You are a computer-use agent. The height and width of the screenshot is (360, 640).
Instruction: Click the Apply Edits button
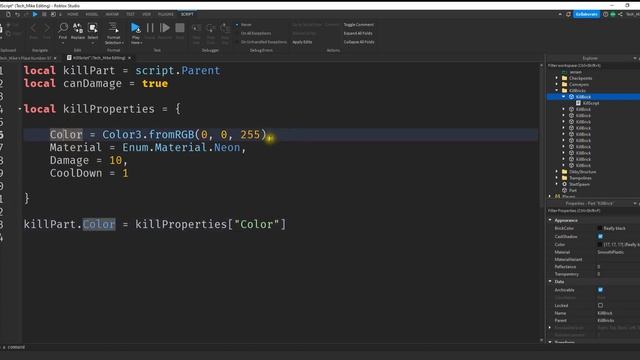[x=302, y=42]
